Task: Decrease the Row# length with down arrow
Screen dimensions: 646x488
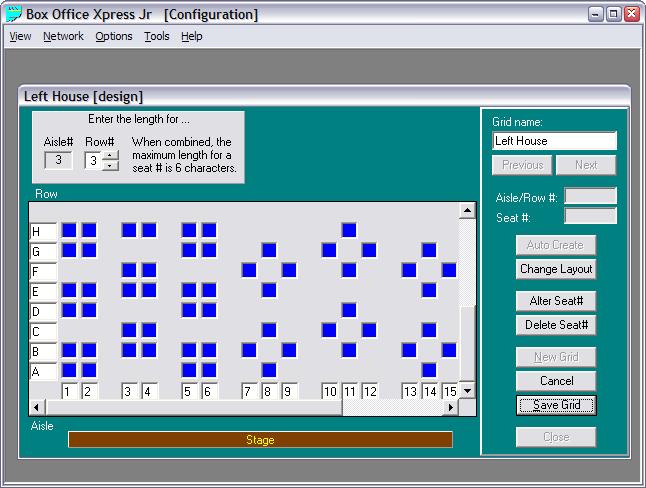Action: pyautogui.click(x=111, y=165)
